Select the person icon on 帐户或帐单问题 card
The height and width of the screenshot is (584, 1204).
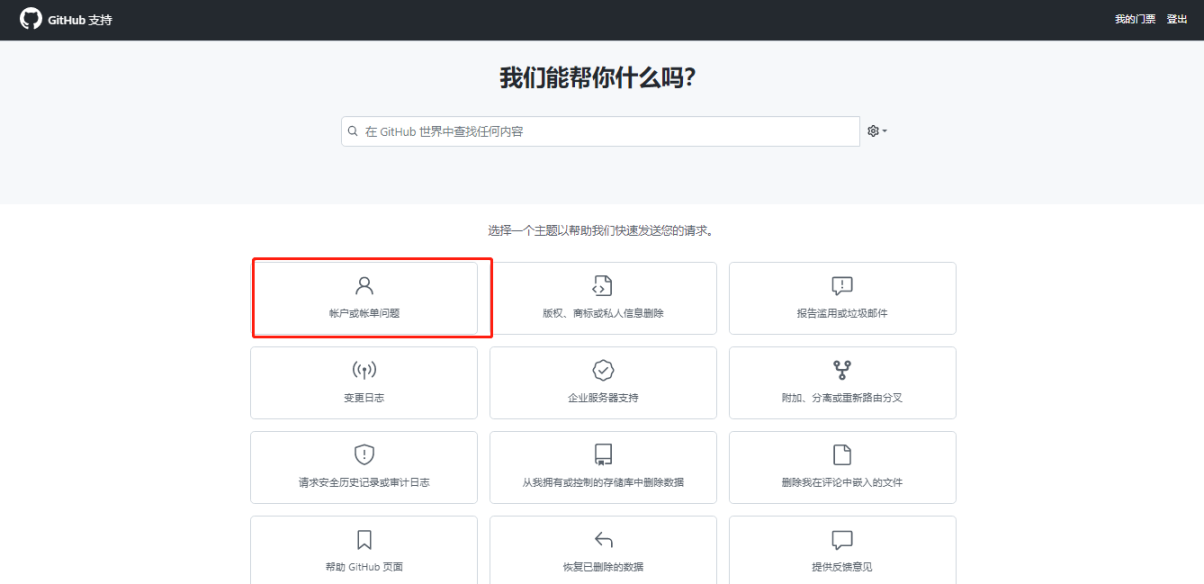pyautogui.click(x=363, y=286)
